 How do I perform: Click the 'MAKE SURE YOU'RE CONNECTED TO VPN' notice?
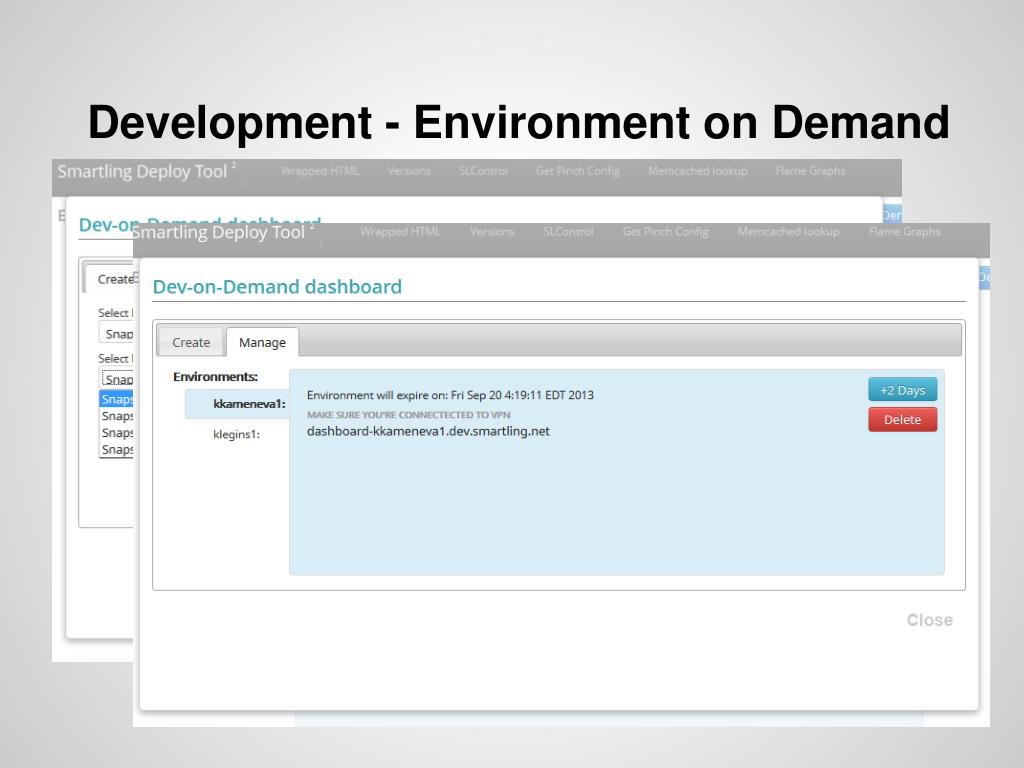[409, 415]
